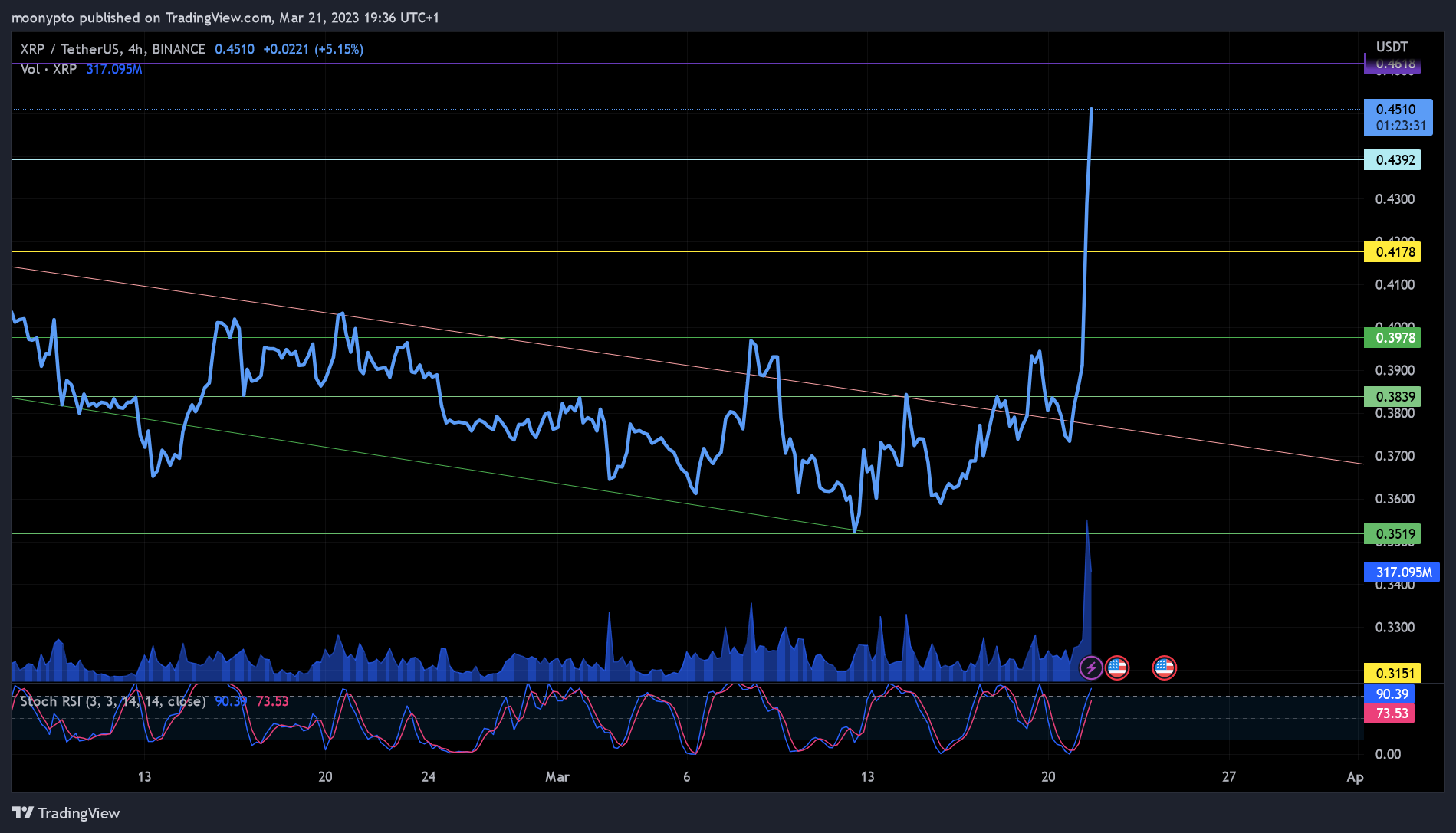1456x833 pixels.
Task: Click the blue volume label 317.095M on axis
Action: (x=1402, y=572)
